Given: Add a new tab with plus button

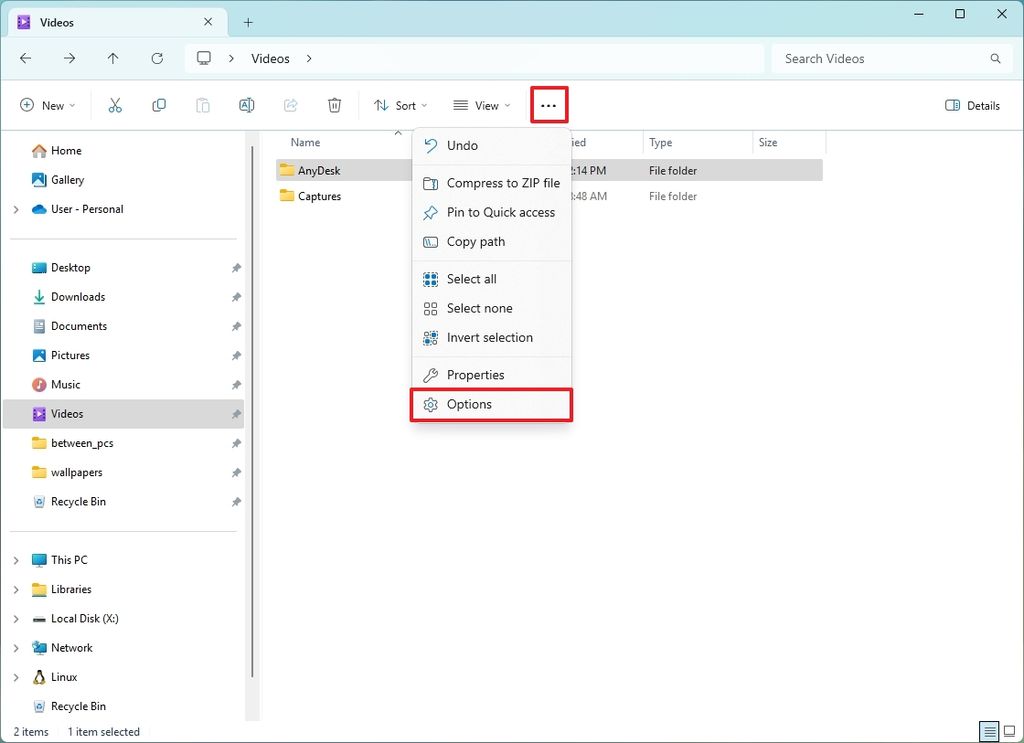Looking at the screenshot, I should tap(248, 22).
